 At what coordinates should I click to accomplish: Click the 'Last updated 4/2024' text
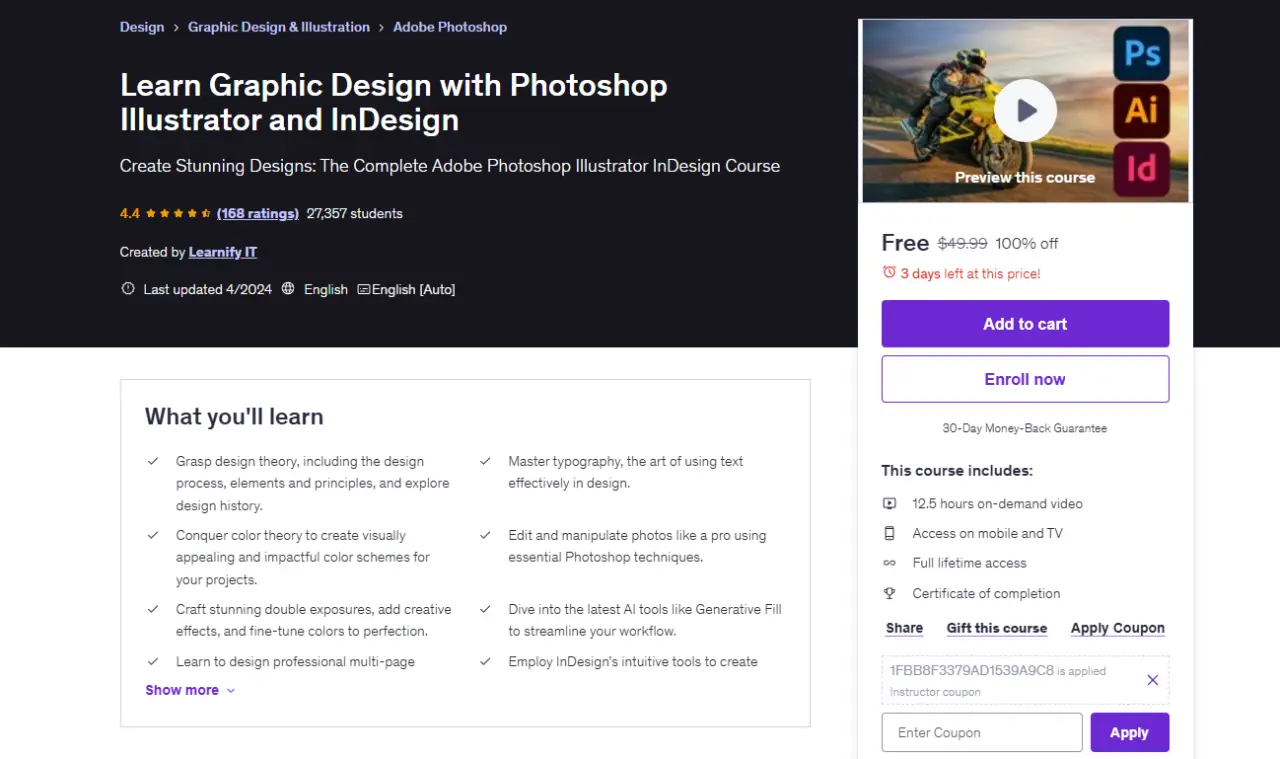point(208,289)
